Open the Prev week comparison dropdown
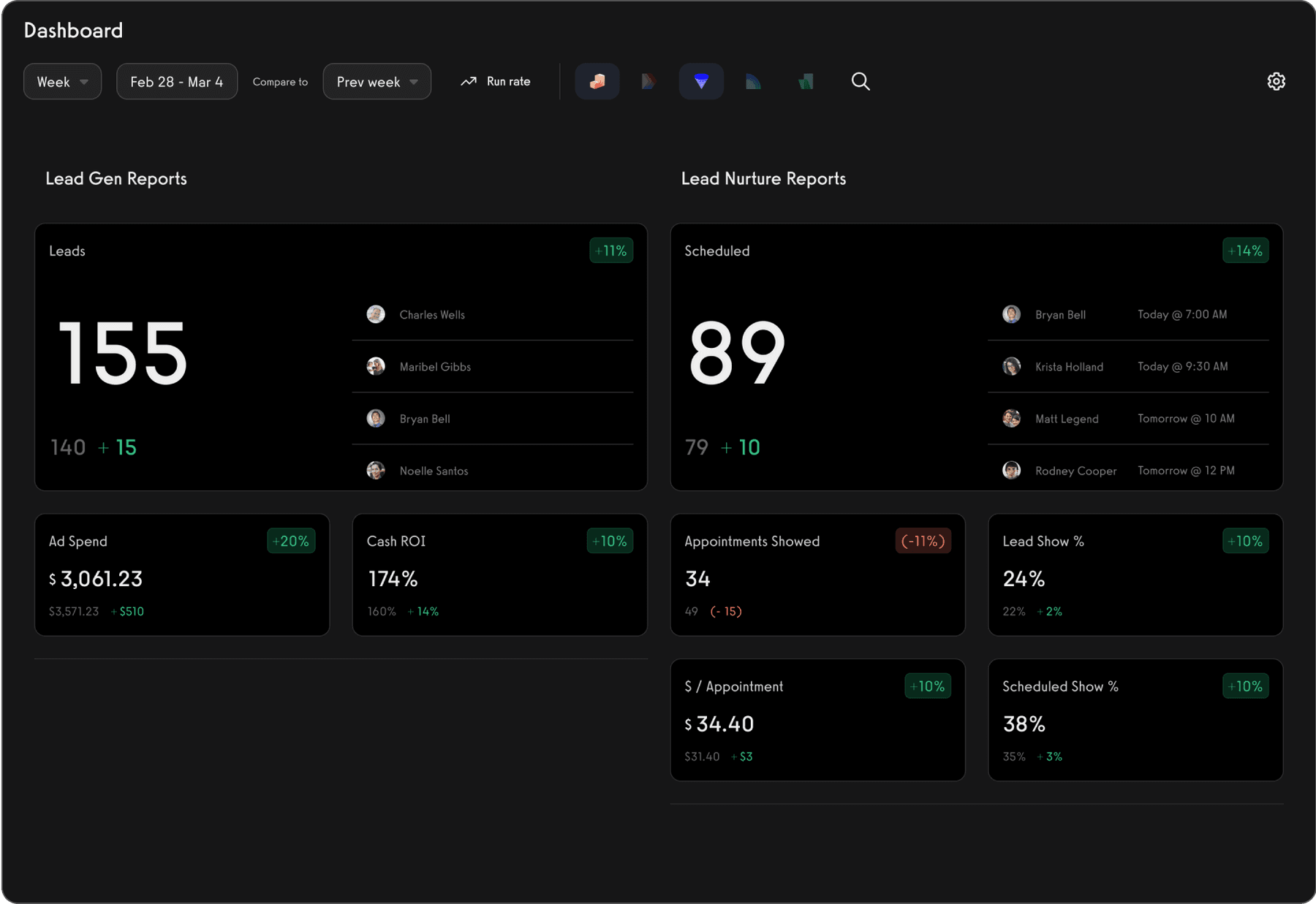This screenshot has width=1316, height=904. 377,81
